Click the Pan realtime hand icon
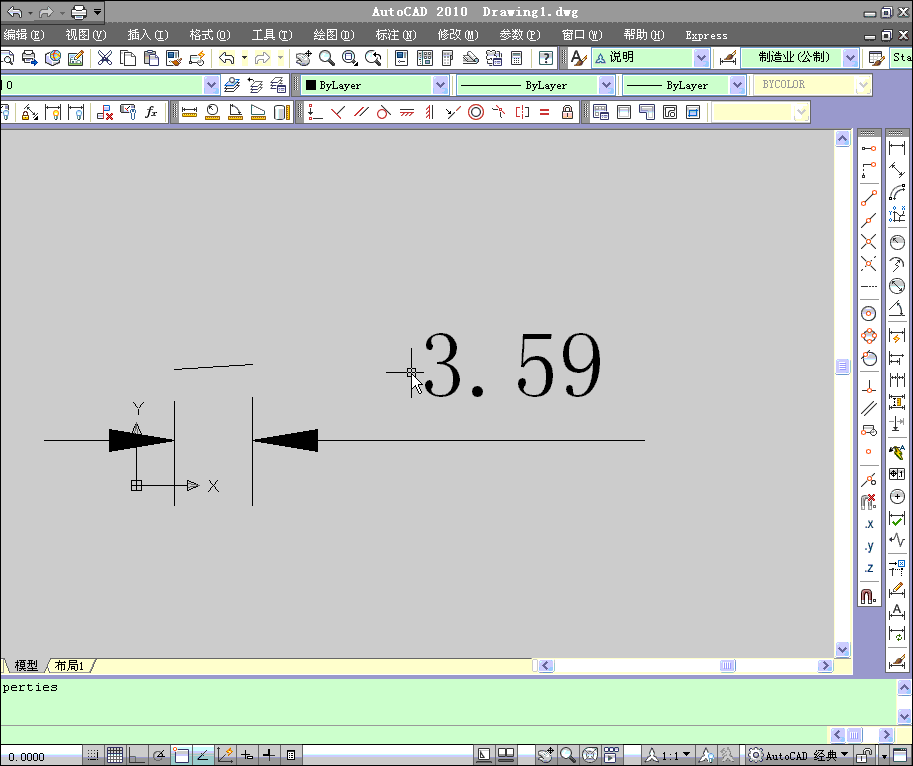This screenshot has width=913, height=766. [x=303, y=58]
